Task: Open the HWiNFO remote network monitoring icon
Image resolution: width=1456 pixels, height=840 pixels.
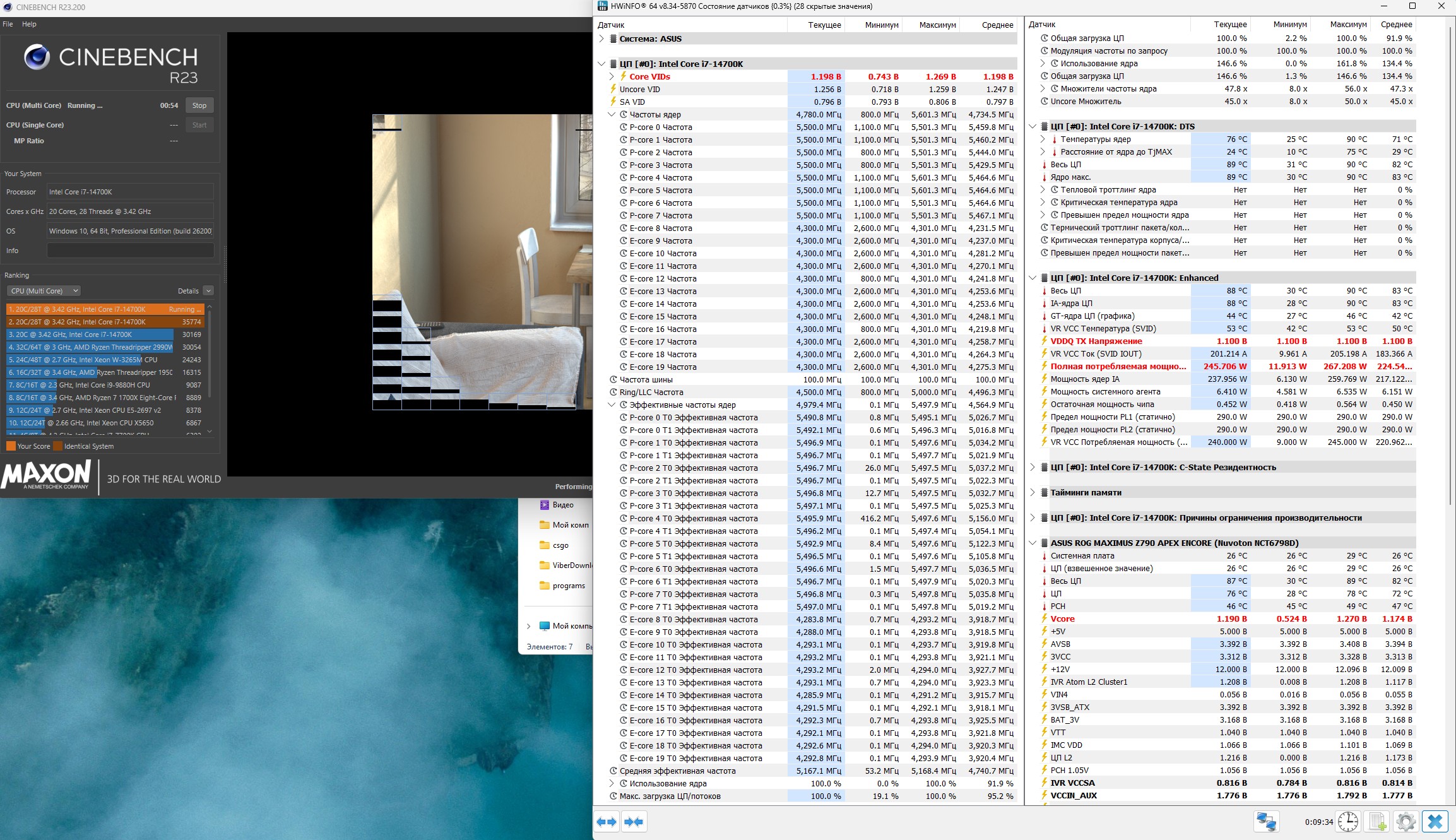Action: [x=1266, y=822]
